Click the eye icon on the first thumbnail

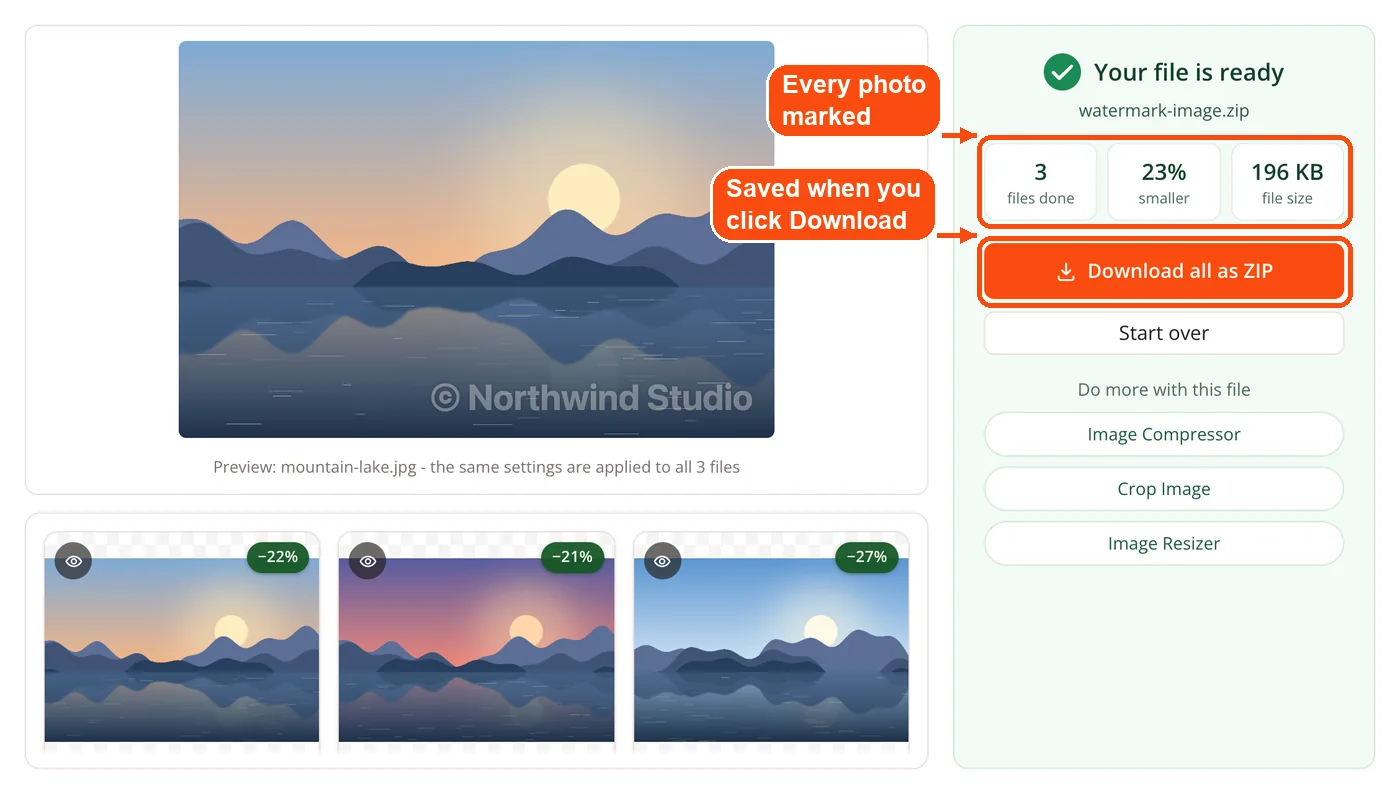click(73, 561)
